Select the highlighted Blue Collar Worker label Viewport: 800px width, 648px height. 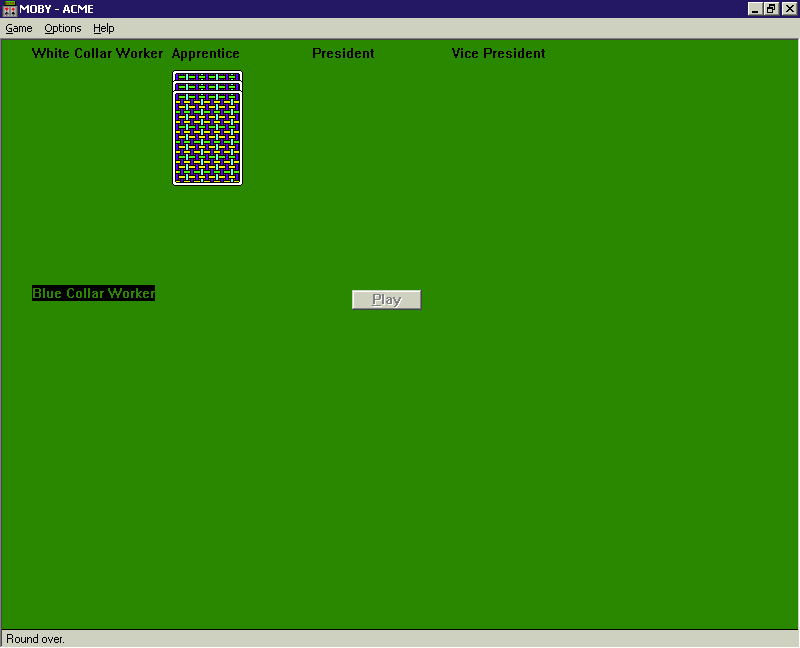[93, 293]
